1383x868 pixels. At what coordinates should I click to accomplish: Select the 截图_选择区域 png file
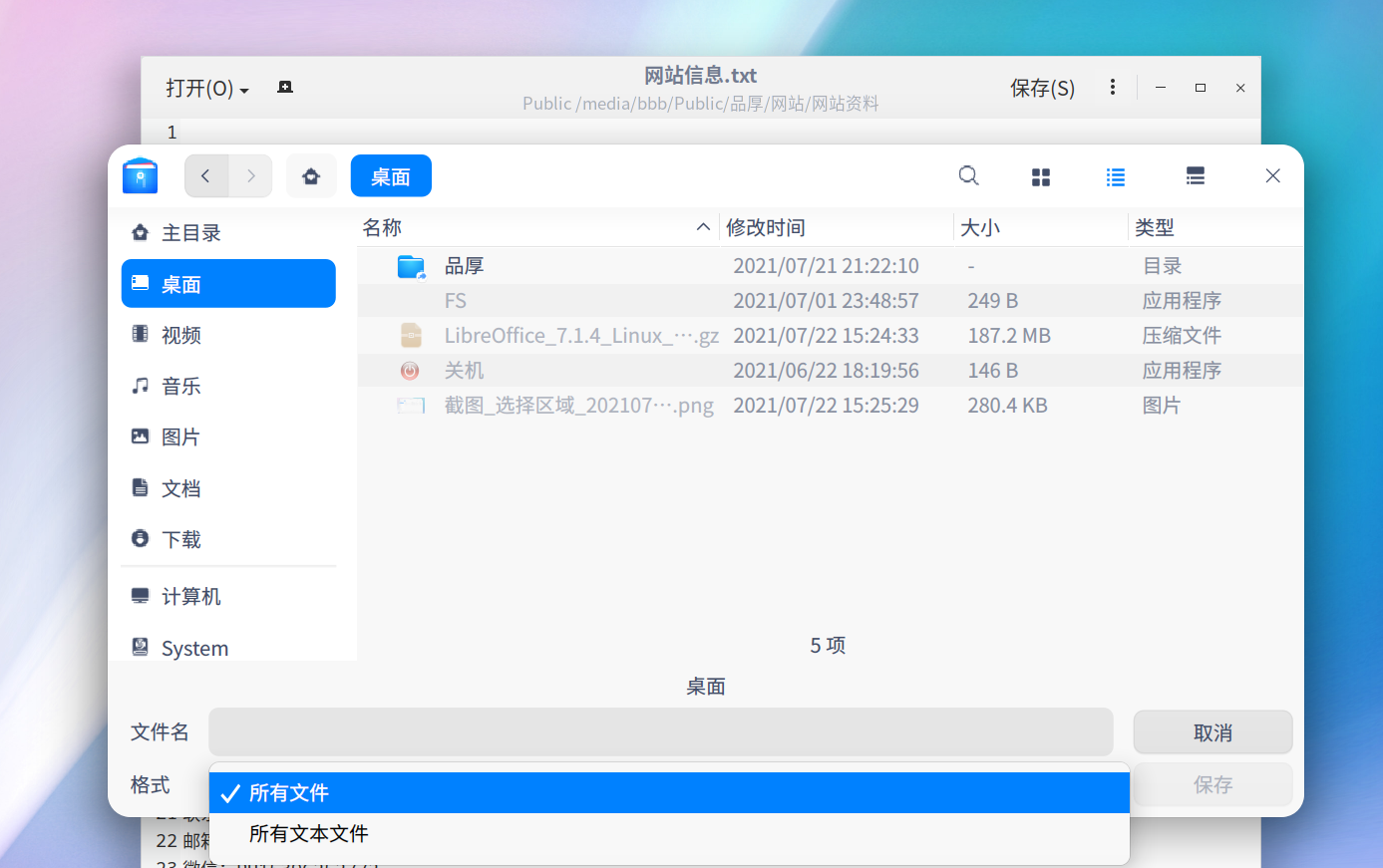pyautogui.click(x=830, y=406)
